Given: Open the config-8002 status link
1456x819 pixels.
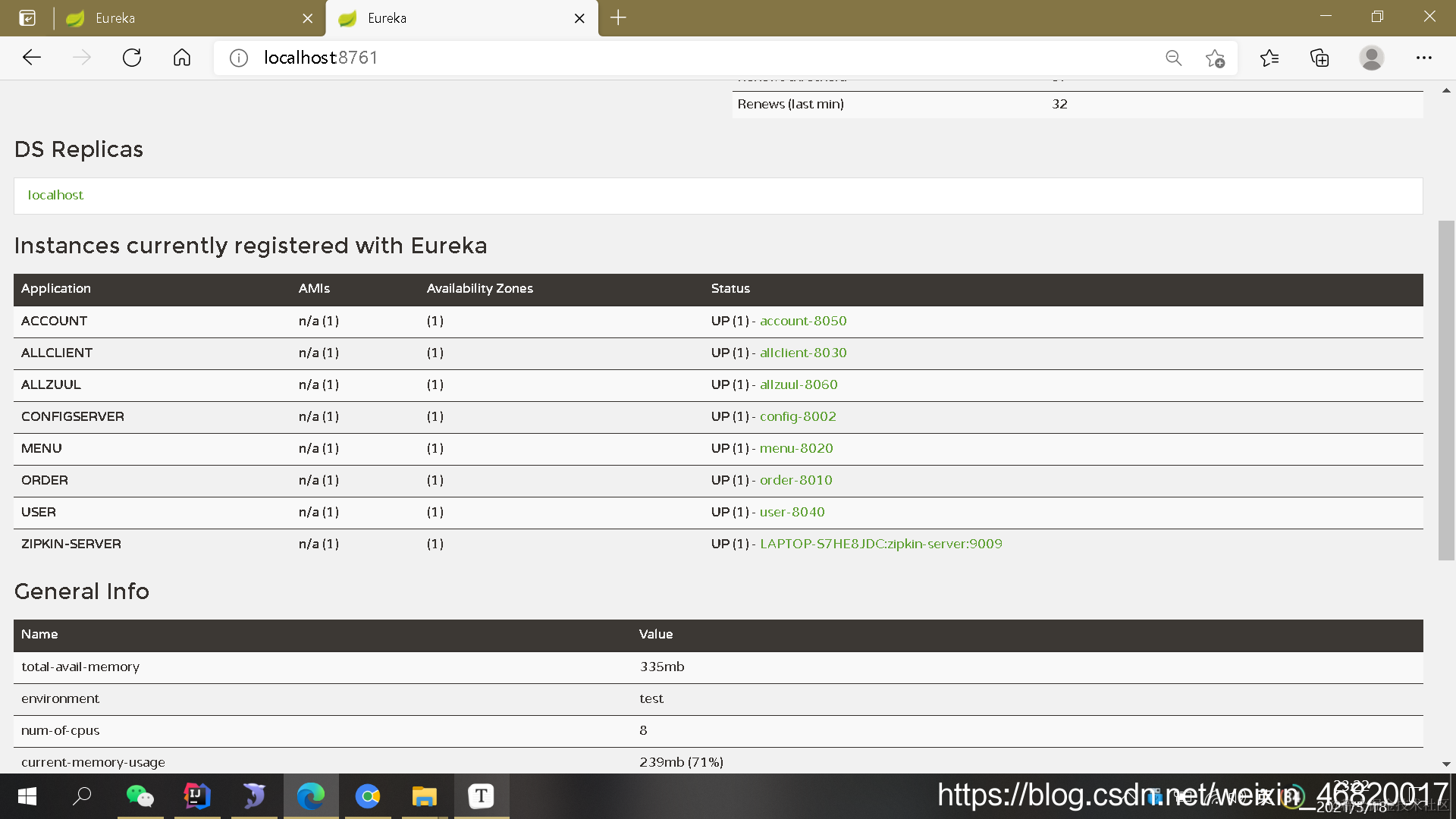Looking at the screenshot, I should pyautogui.click(x=798, y=416).
